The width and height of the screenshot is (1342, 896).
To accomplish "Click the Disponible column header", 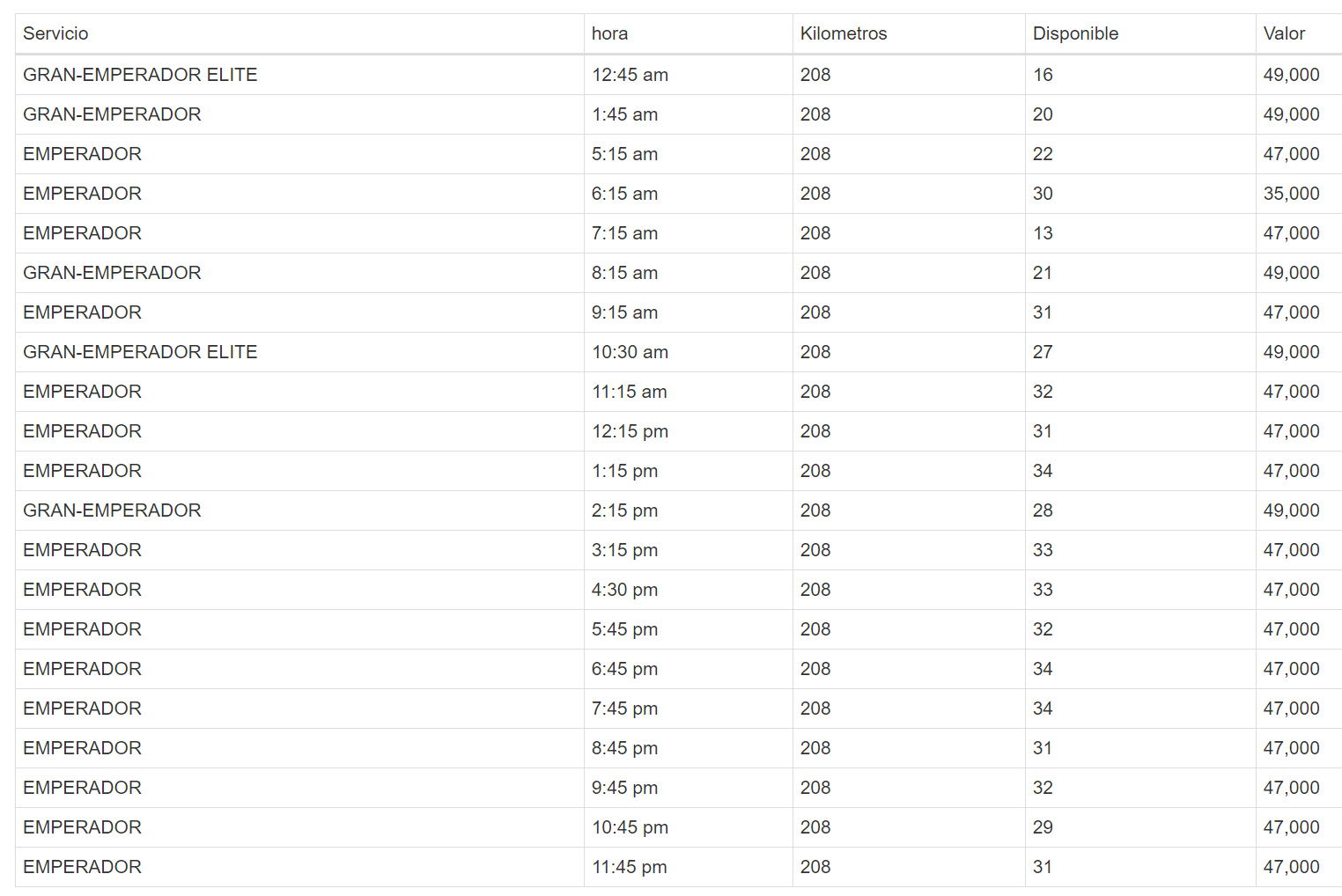I will [x=1075, y=33].
